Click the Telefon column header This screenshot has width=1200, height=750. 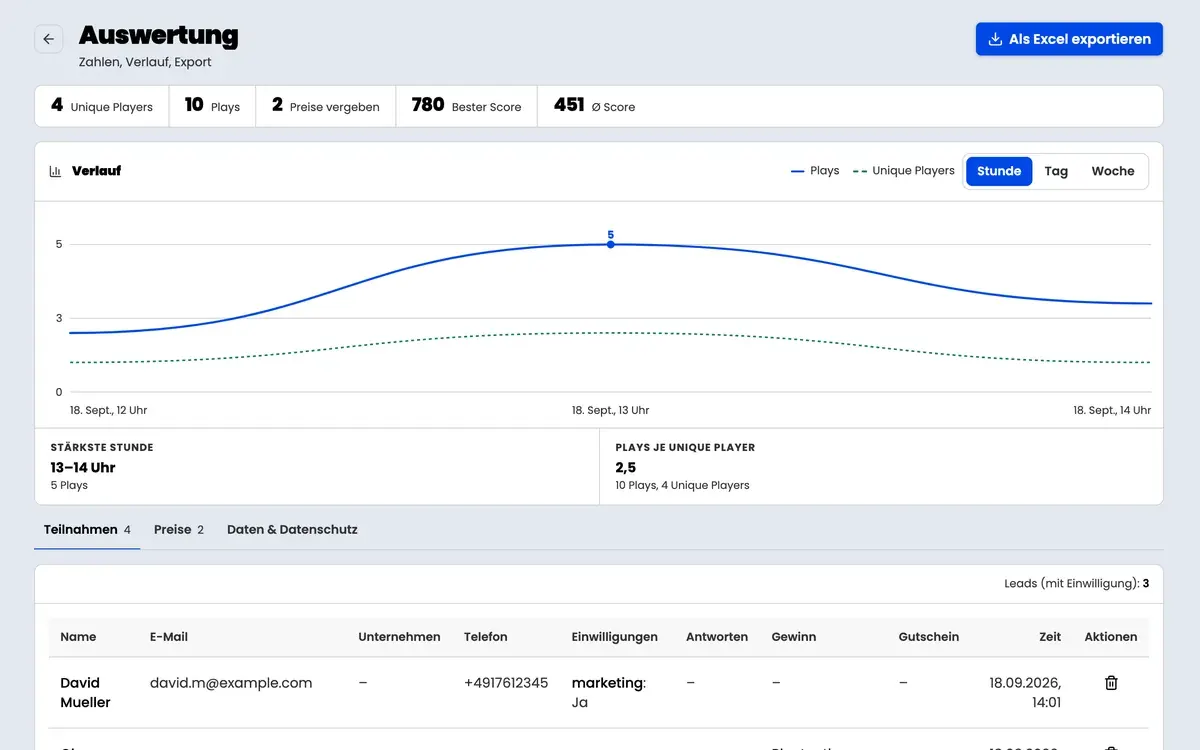486,637
